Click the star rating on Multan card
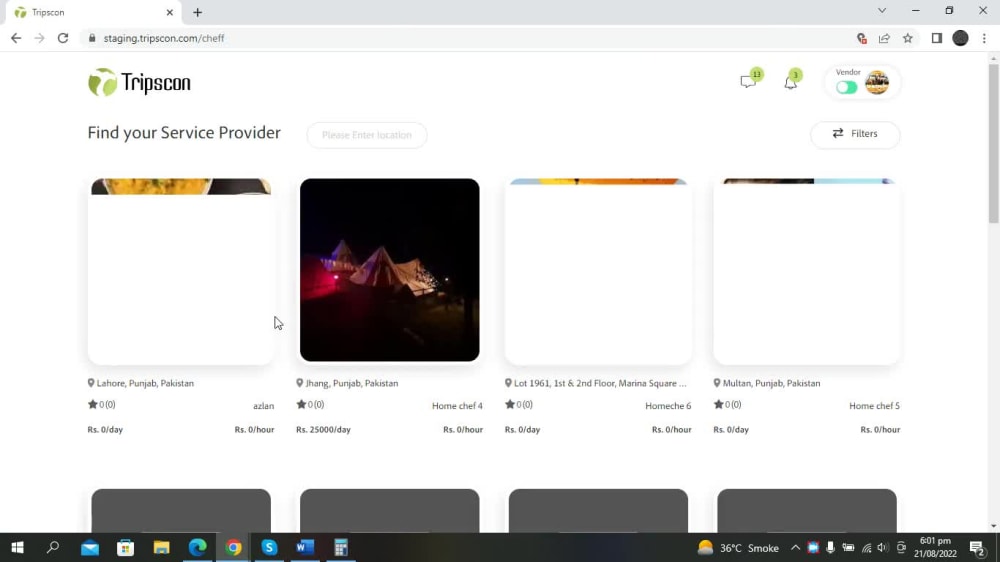This screenshot has width=1000, height=562. [727, 404]
